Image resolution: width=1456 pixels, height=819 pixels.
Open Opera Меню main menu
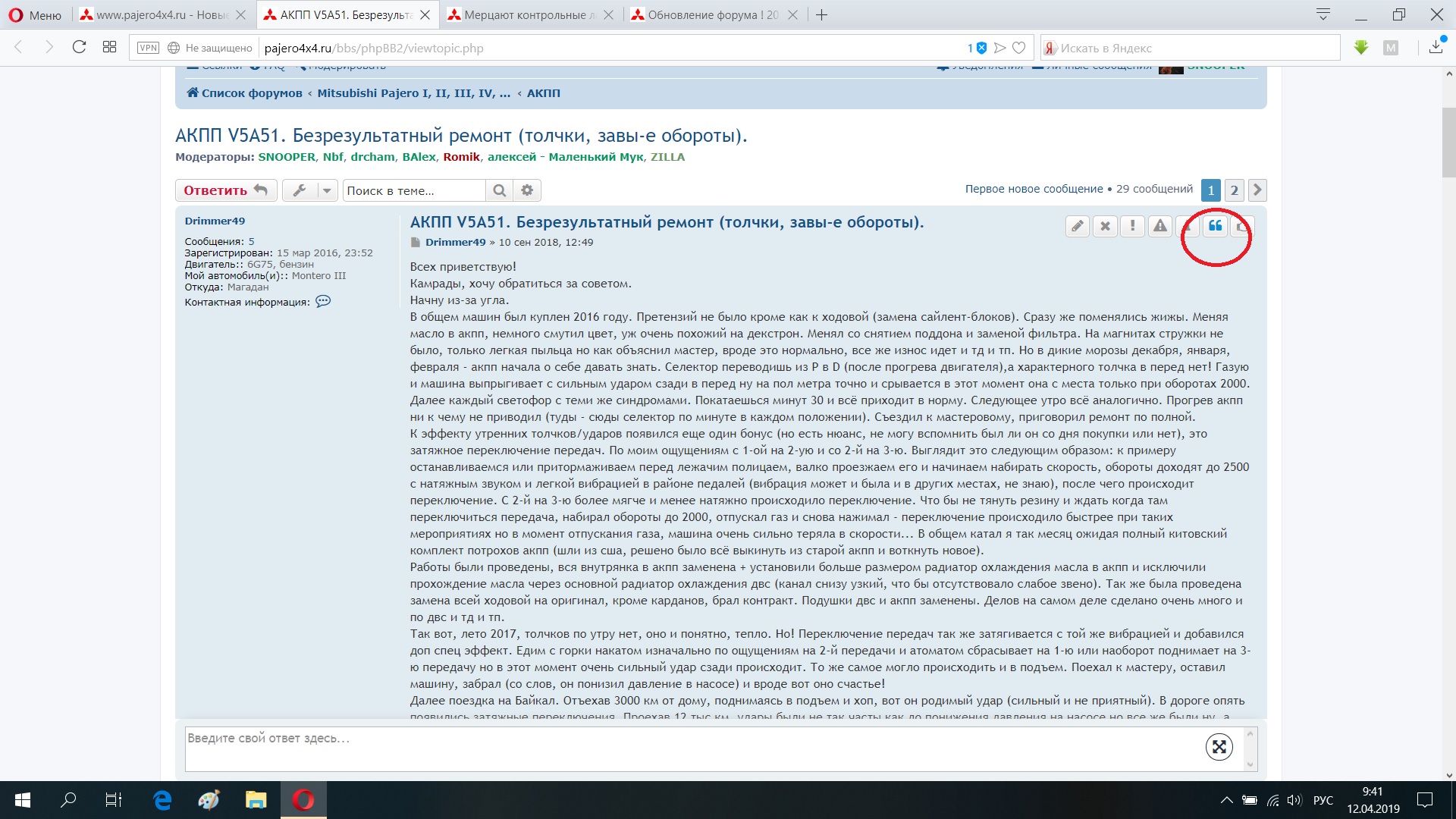pos(35,15)
